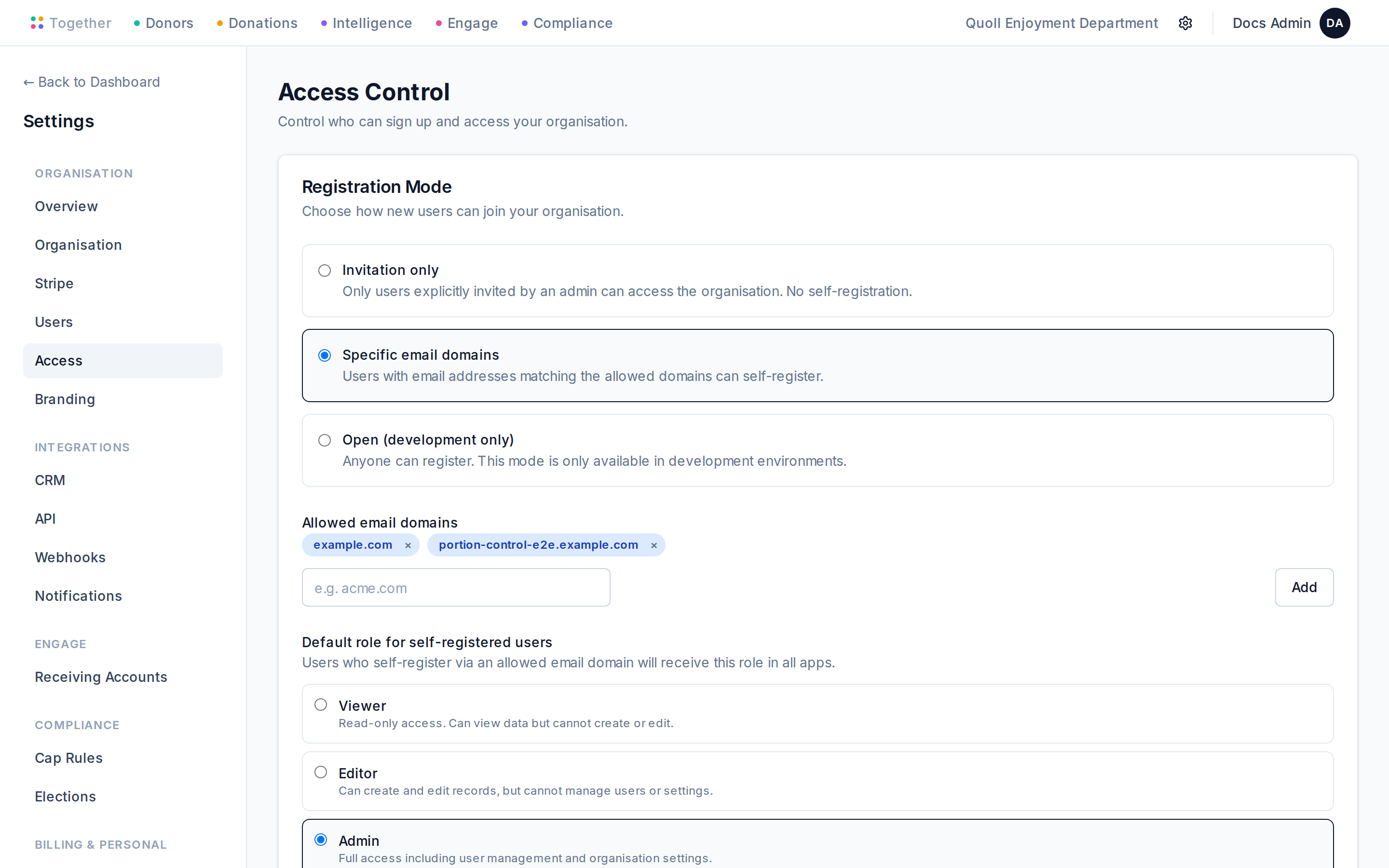The image size is (1389, 868).
Task: Click the Docs Admin user name
Action: click(x=1271, y=23)
